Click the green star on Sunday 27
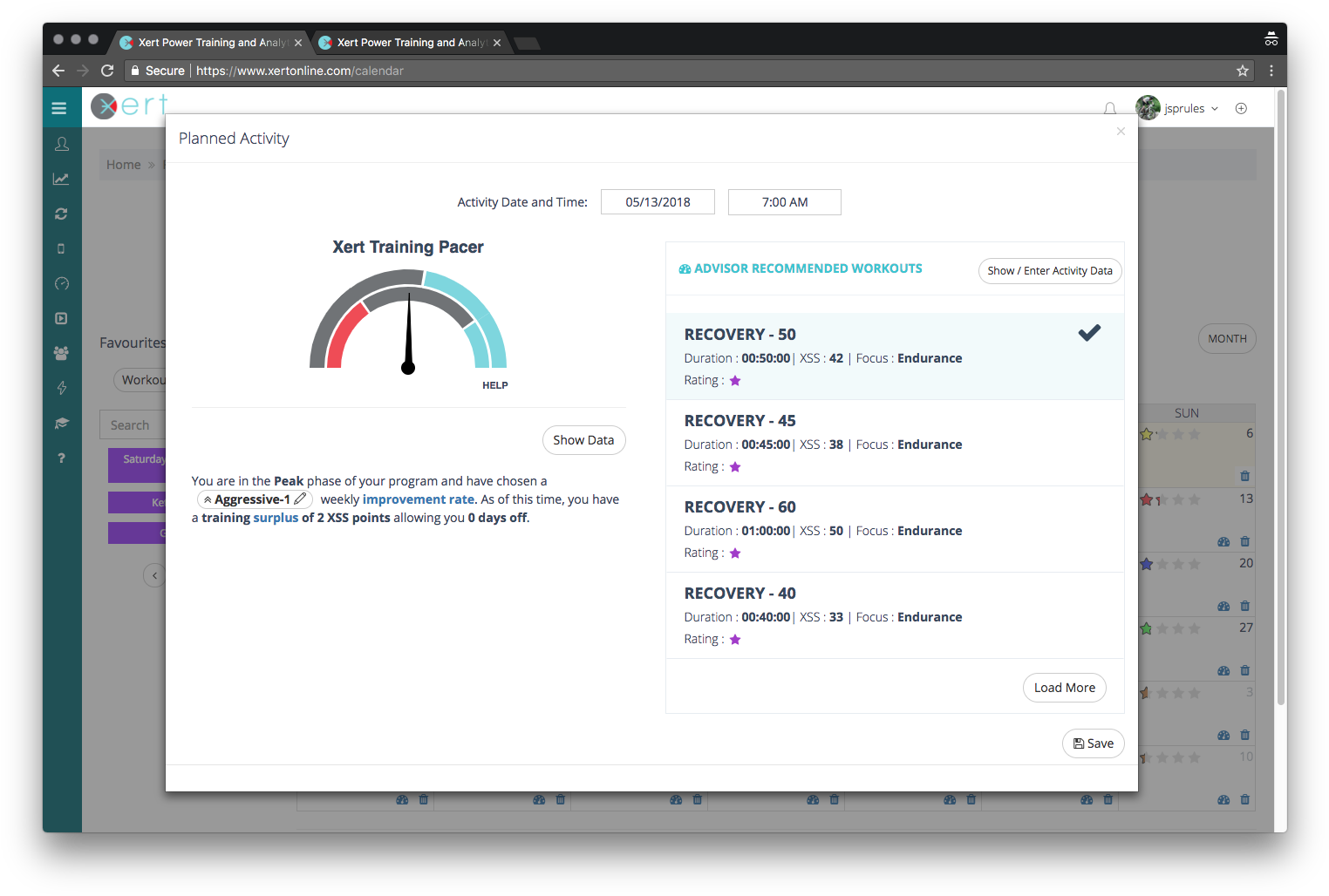 (1147, 628)
